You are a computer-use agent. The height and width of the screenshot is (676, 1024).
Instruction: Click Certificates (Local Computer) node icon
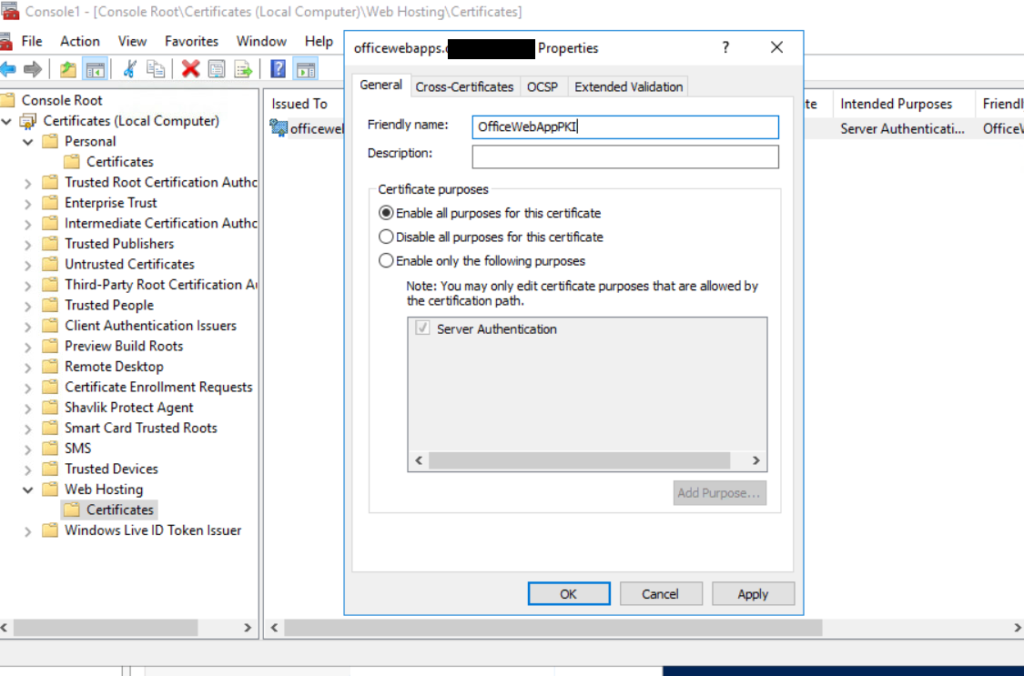28,121
